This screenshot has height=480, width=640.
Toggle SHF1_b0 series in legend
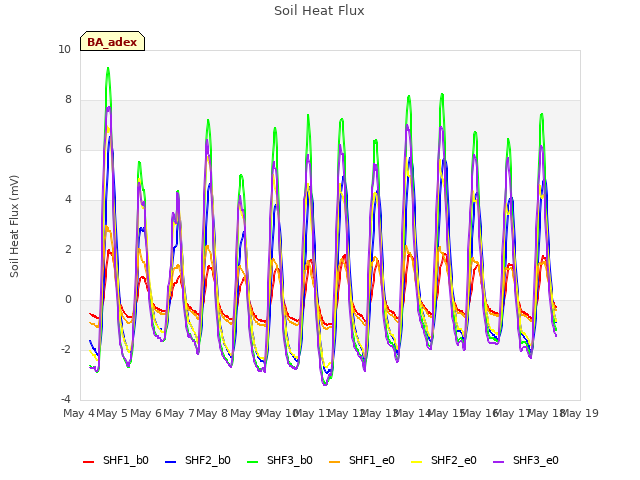tap(116, 460)
